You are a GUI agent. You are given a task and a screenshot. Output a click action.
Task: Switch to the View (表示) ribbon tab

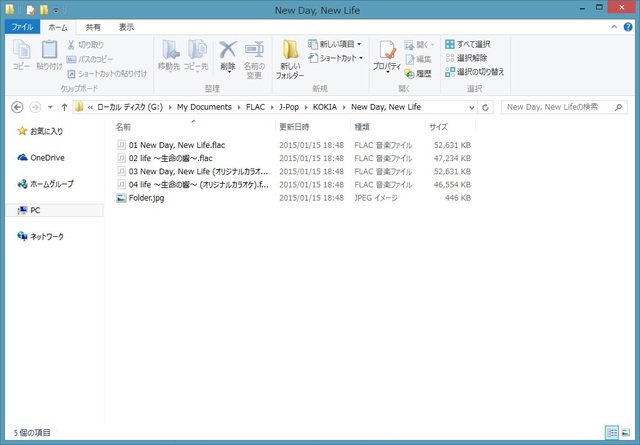(126, 27)
